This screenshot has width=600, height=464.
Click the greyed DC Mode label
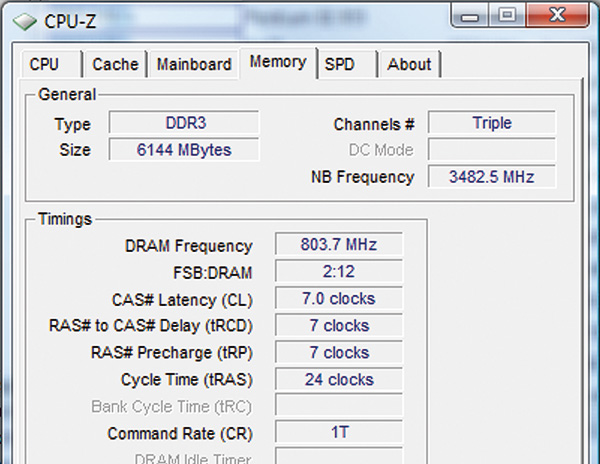click(x=381, y=150)
